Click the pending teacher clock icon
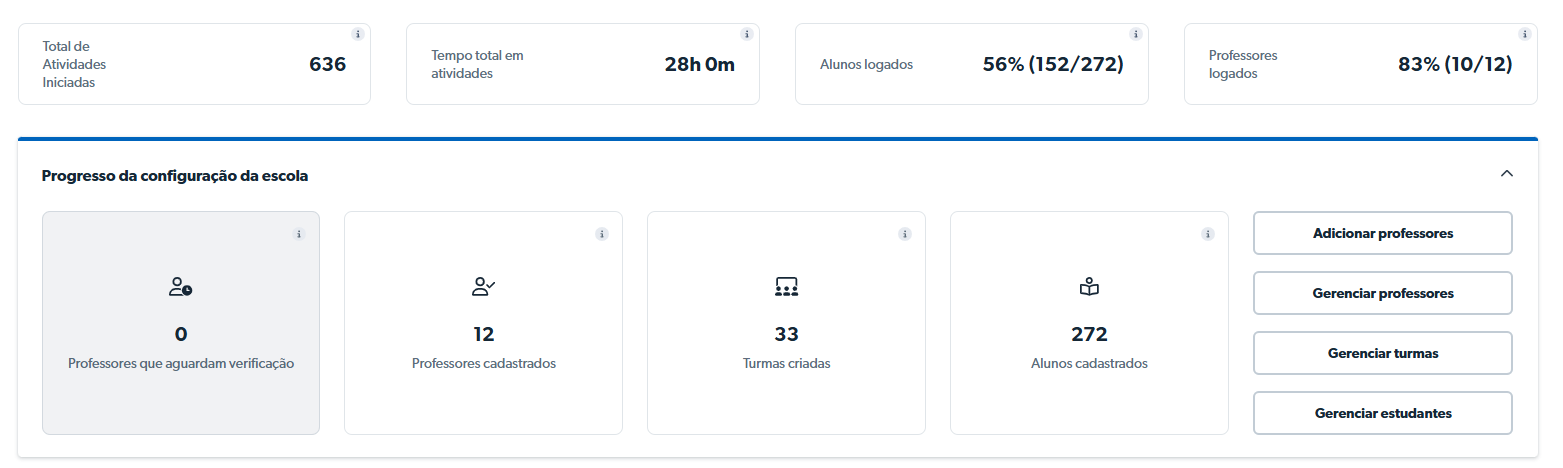Image resolution: width=1563 pixels, height=468 pixels. [x=180, y=288]
